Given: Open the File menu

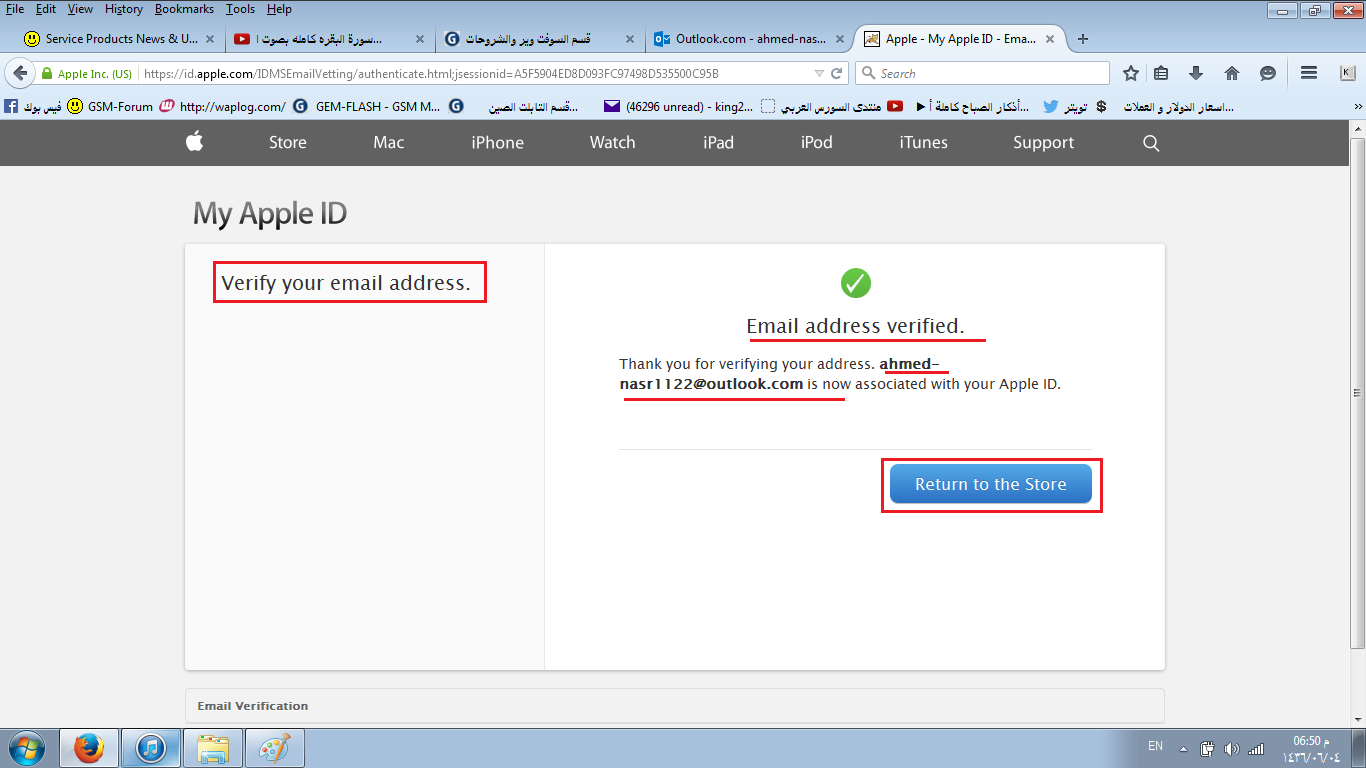Looking at the screenshot, I should click(15, 9).
